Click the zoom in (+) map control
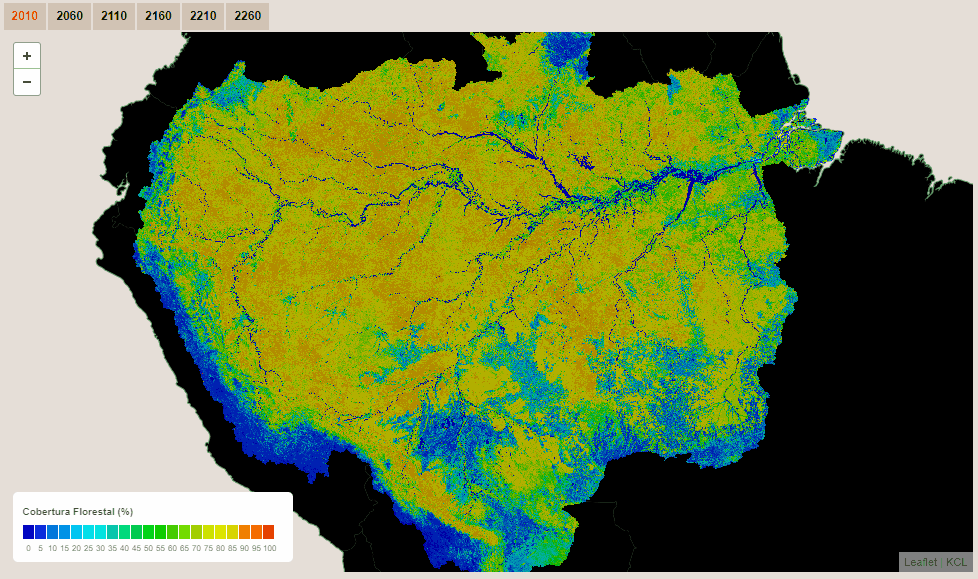Viewport: 978px width, 579px height. pyautogui.click(x=26, y=55)
